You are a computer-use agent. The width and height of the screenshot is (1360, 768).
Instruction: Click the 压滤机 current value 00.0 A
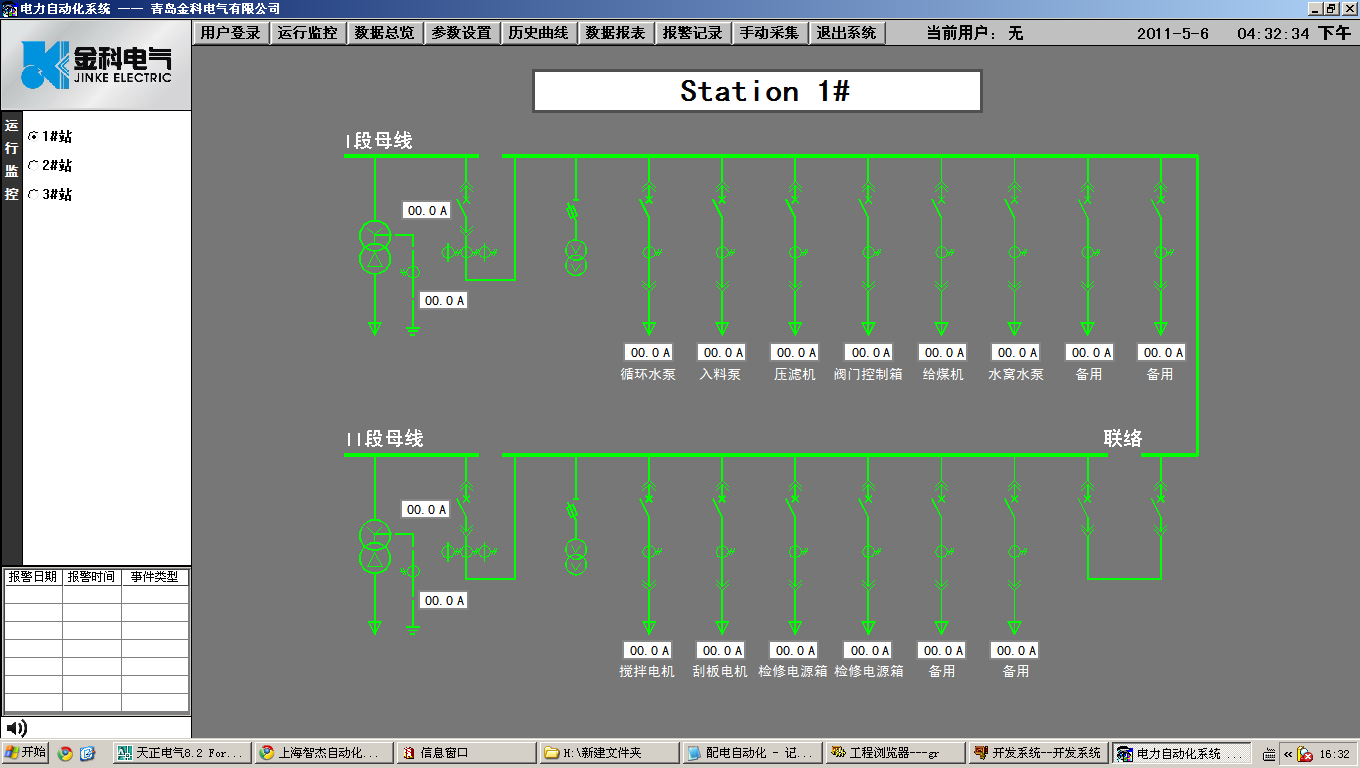[795, 352]
